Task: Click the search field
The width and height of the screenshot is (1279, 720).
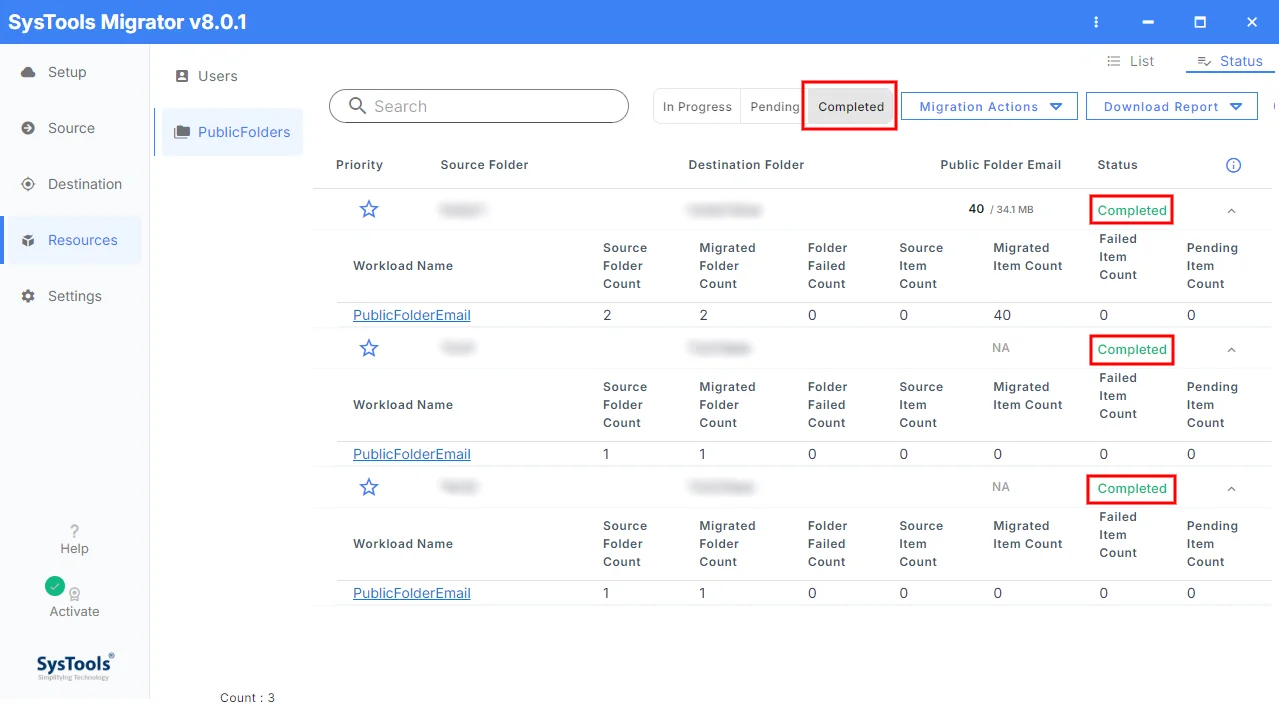Action: (x=479, y=106)
